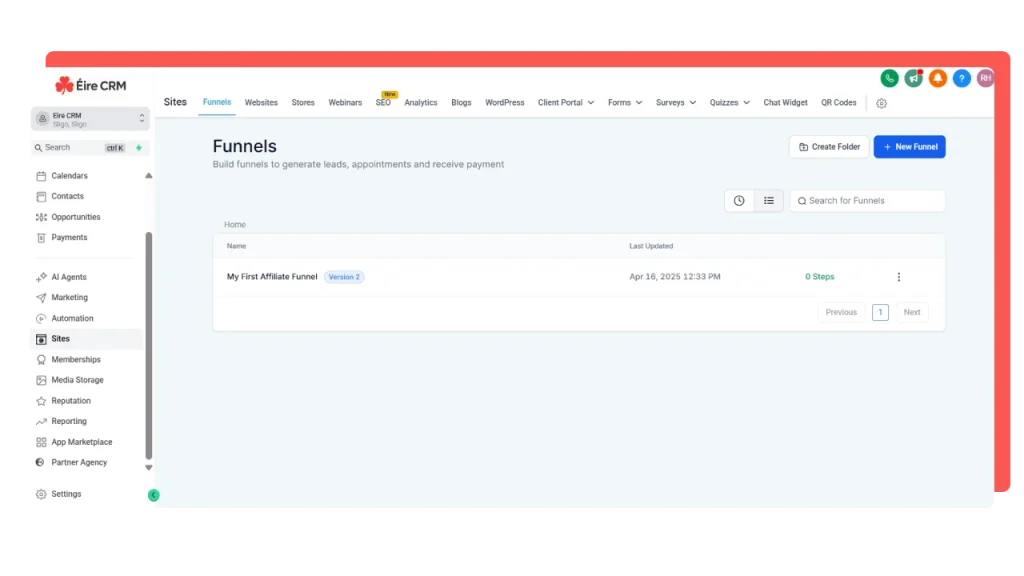
Task: Click the sidebar Search box
Action: point(79,148)
